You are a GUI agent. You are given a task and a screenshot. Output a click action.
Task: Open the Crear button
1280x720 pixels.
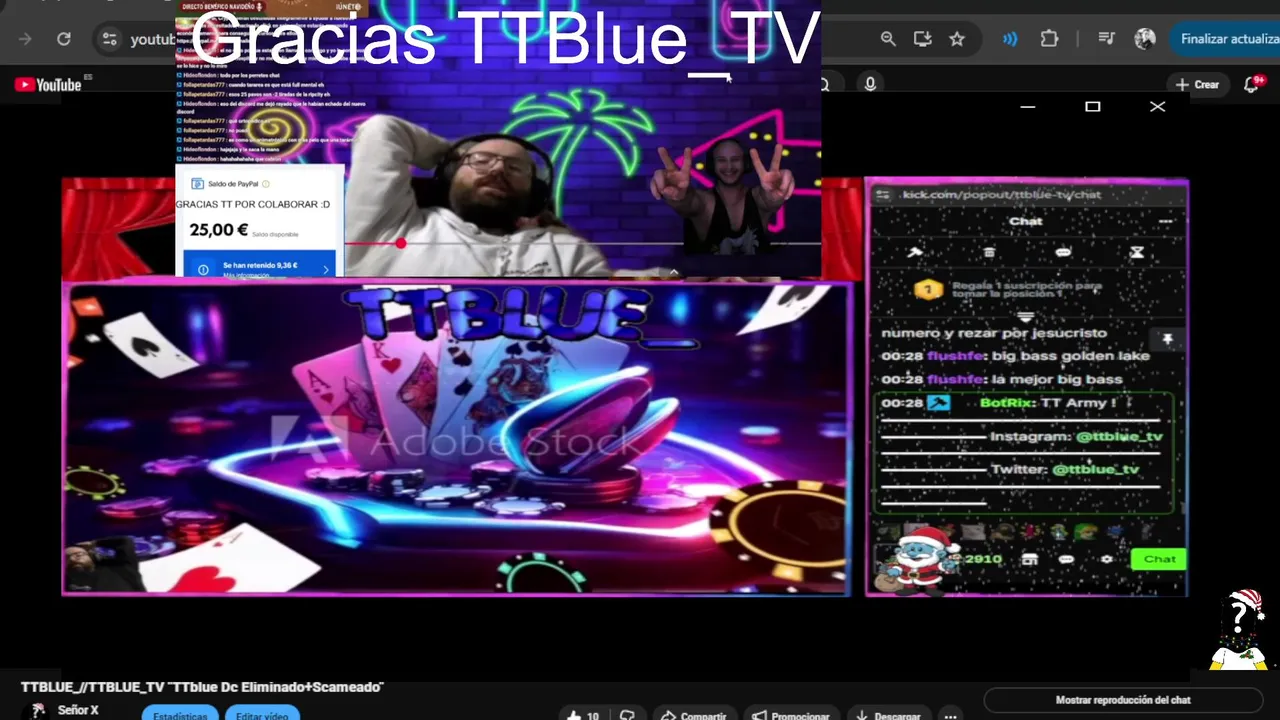(x=1198, y=85)
